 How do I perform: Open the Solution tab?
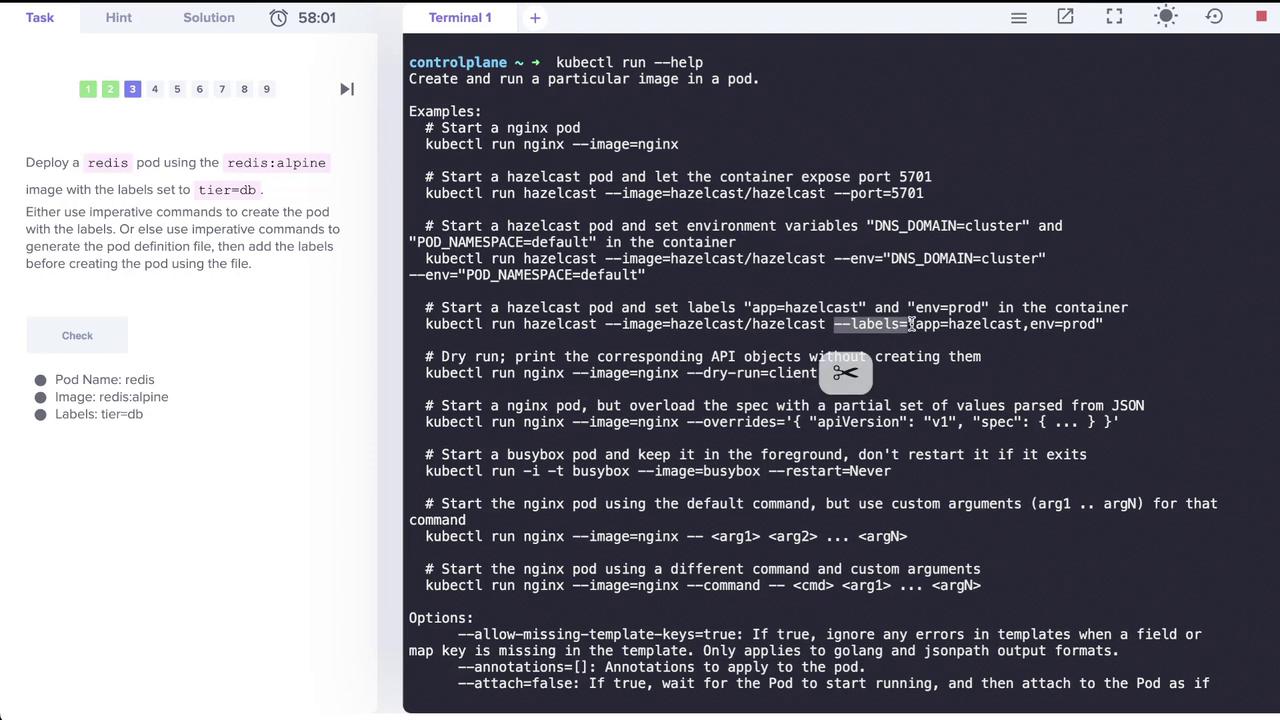(209, 18)
